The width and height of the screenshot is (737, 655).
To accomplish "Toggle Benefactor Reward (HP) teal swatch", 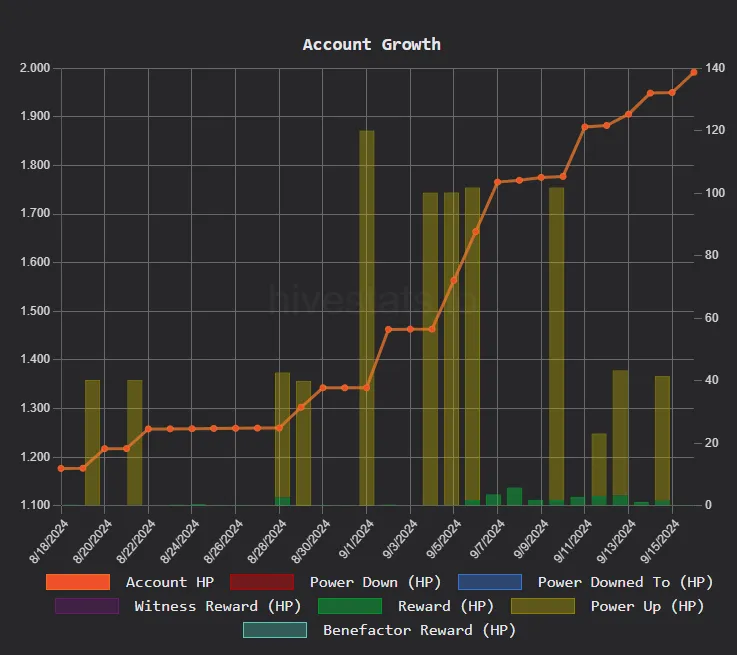I will [275, 630].
